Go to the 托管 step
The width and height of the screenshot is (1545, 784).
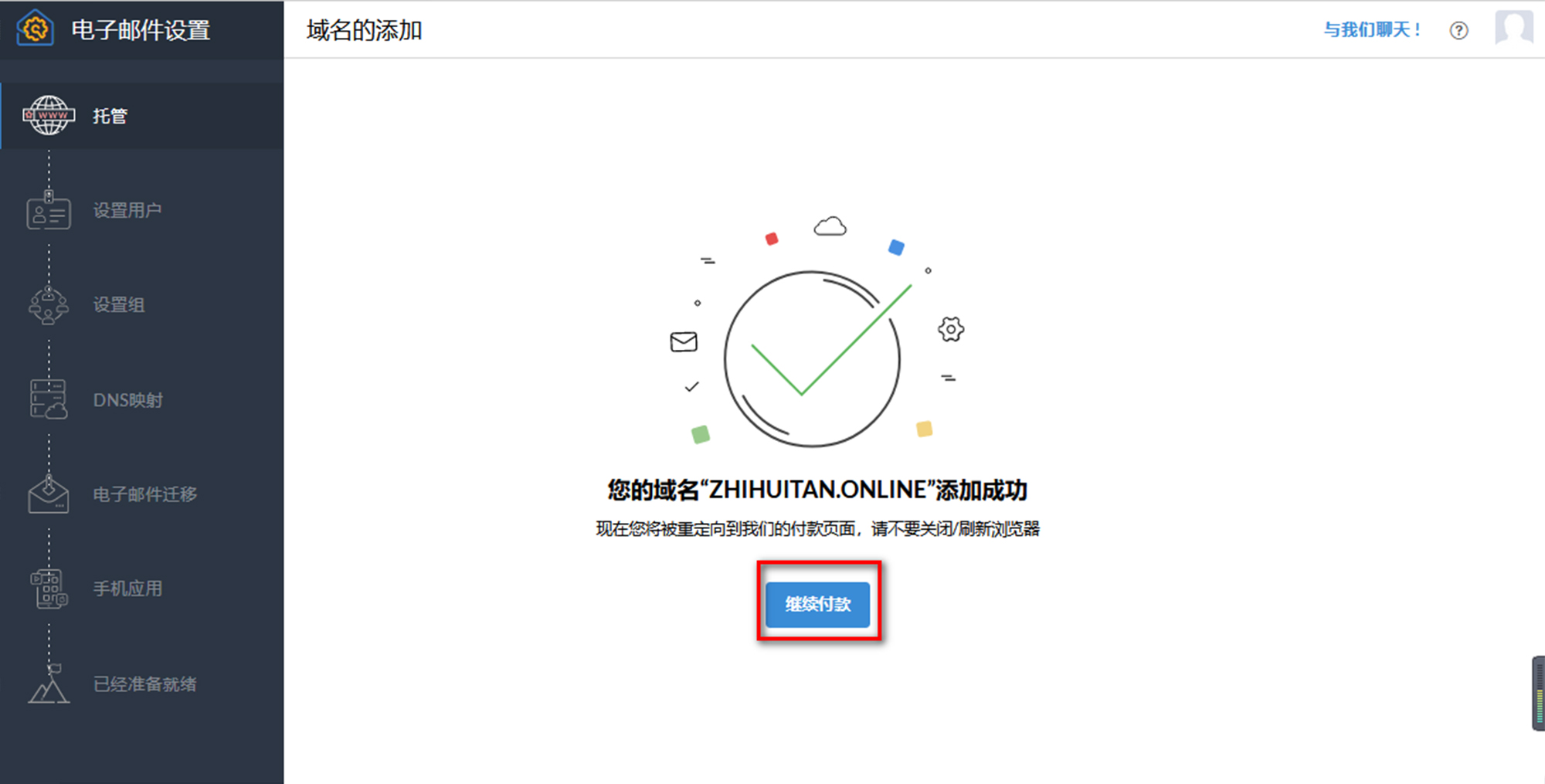(x=142, y=116)
